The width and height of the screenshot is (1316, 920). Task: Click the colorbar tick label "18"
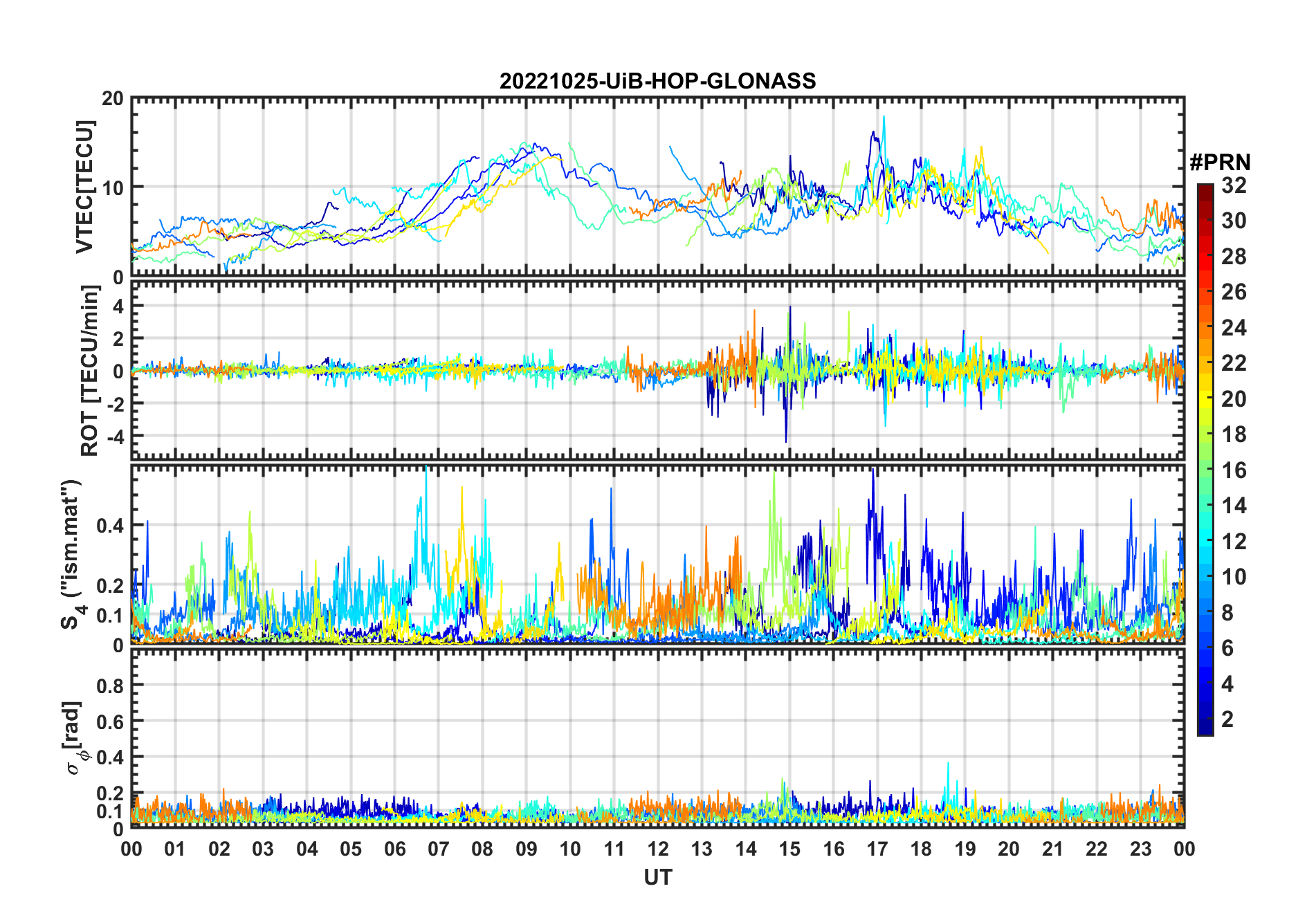[x=1234, y=434]
